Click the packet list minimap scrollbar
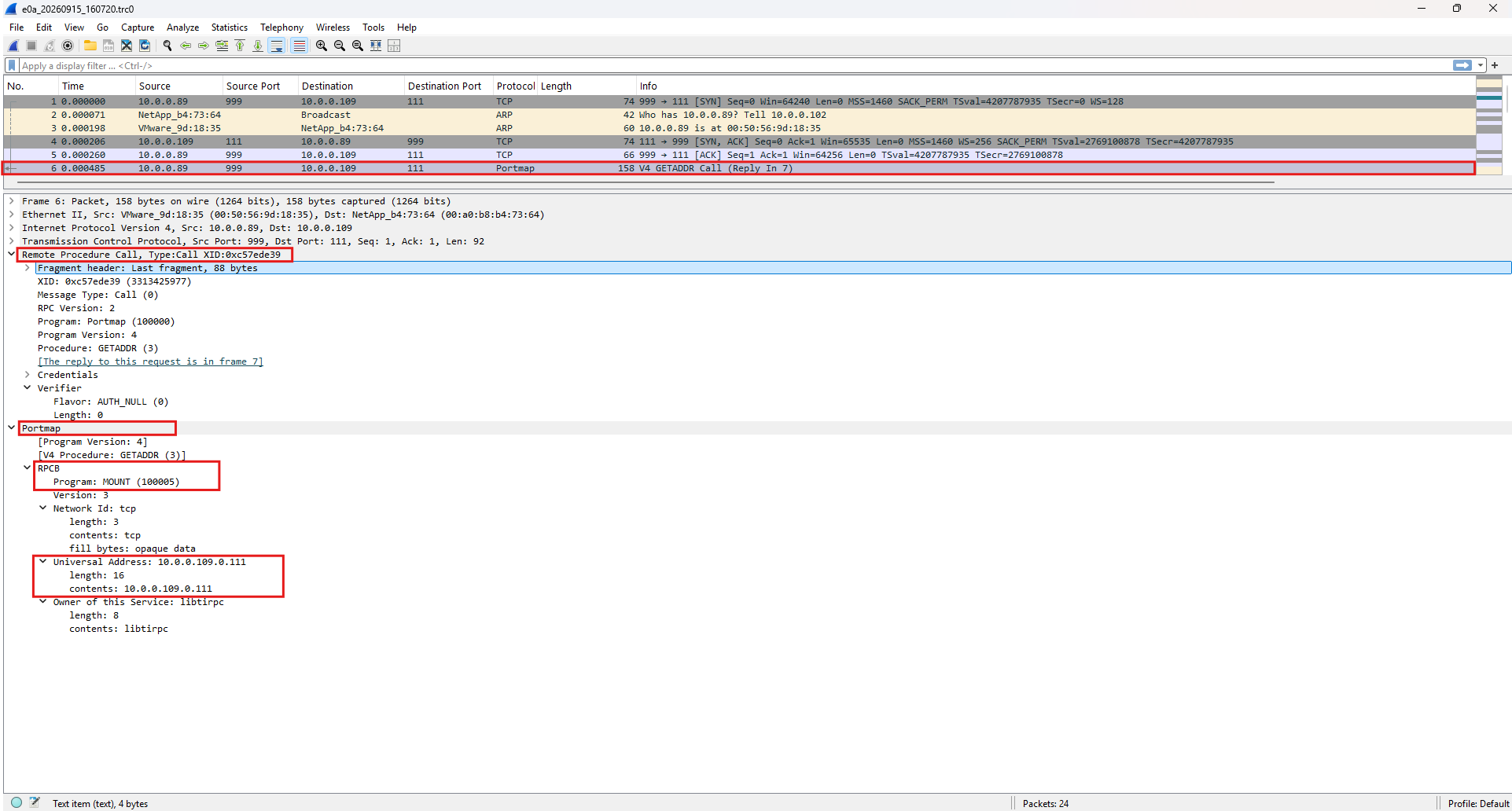 tap(1489, 125)
